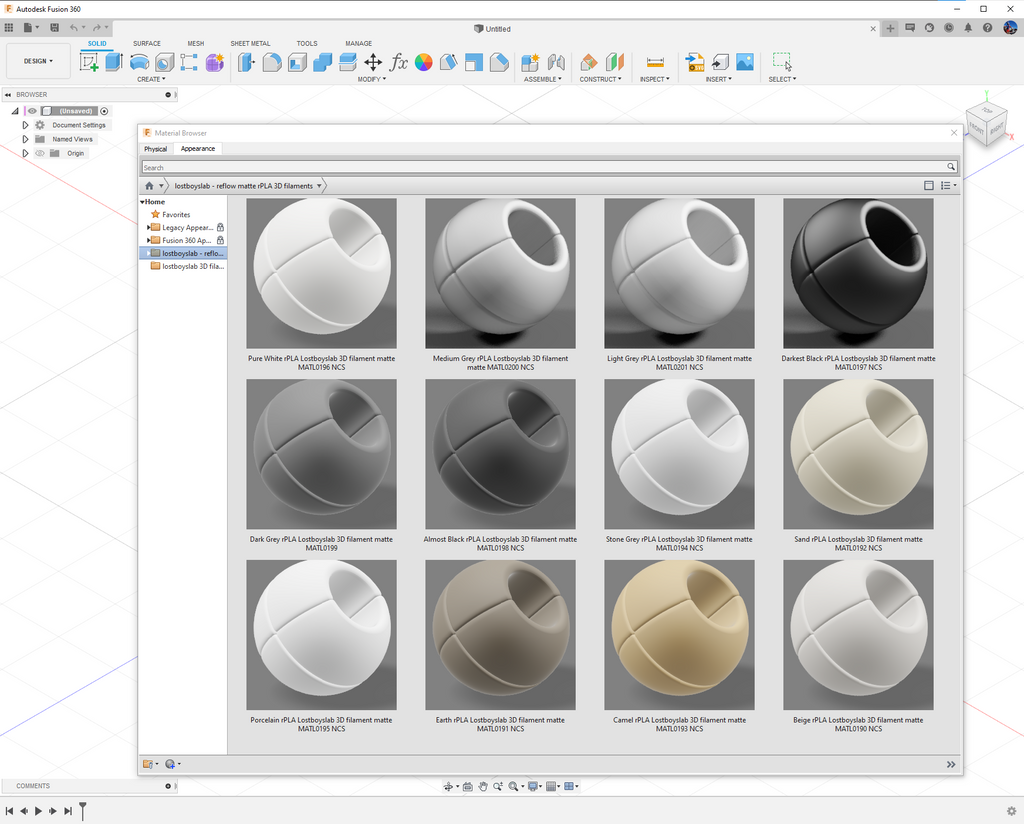
Task: Select the Revolve tool
Action: [139, 62]
